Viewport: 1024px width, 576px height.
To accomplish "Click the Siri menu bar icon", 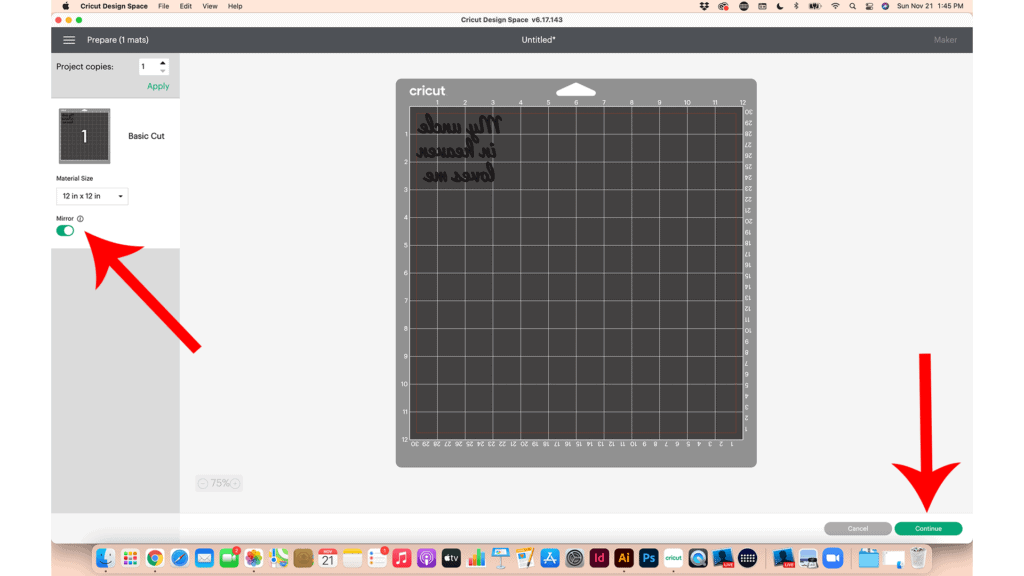I will (x=885, y=6).
